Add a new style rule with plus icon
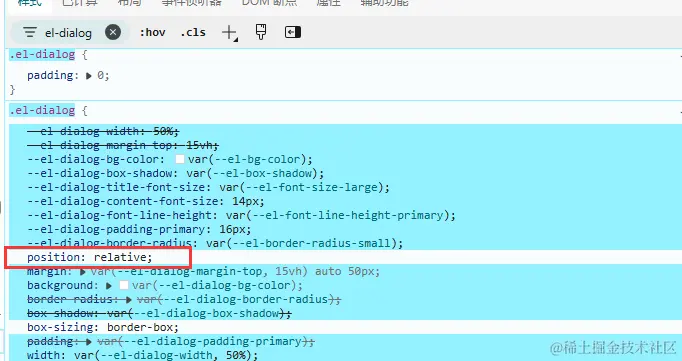Image resolution: width=682 pixels, height=361 pixels. [229, 33]
